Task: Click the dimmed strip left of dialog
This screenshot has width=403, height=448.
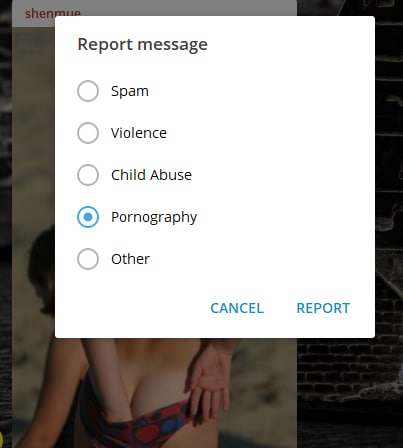Action: [x=33, y=200]
